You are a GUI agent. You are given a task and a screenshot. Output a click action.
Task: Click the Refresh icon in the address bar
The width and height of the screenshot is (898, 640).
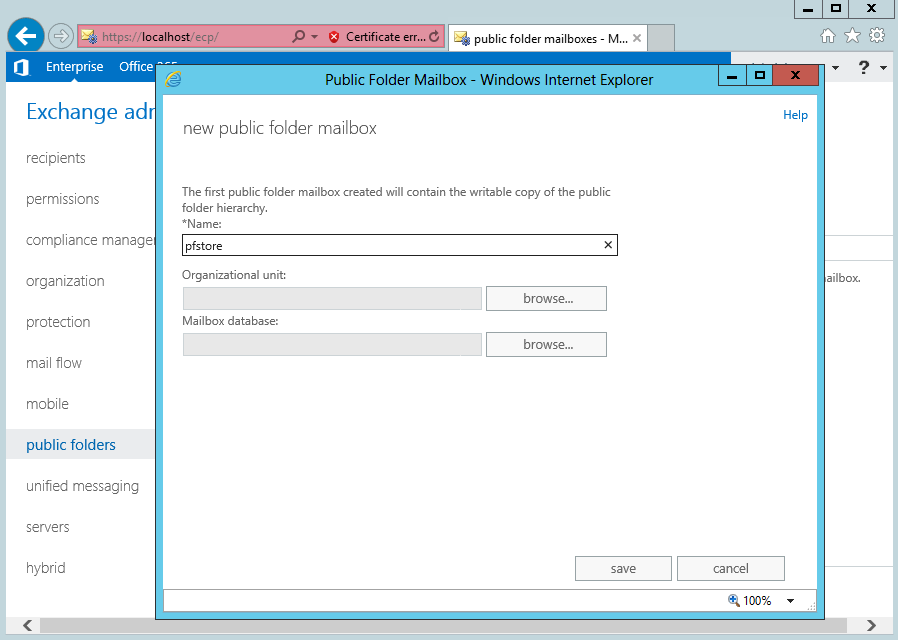pos(434,35)
